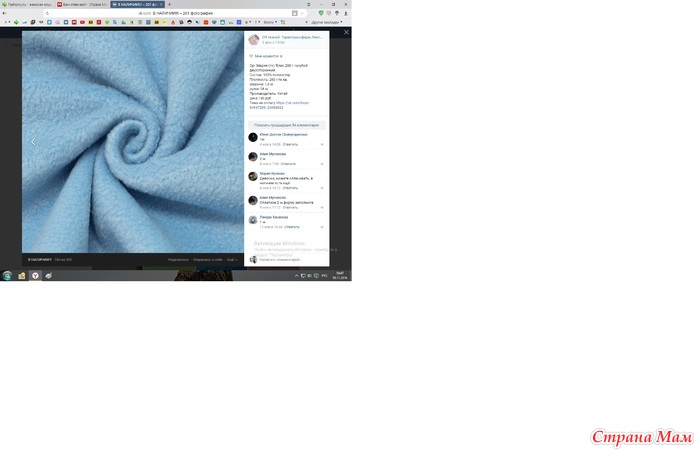Click Сохранить к себе under the photo
This screenshot has width=700, height=452.
pyautogui.click(x=208, y=259)
